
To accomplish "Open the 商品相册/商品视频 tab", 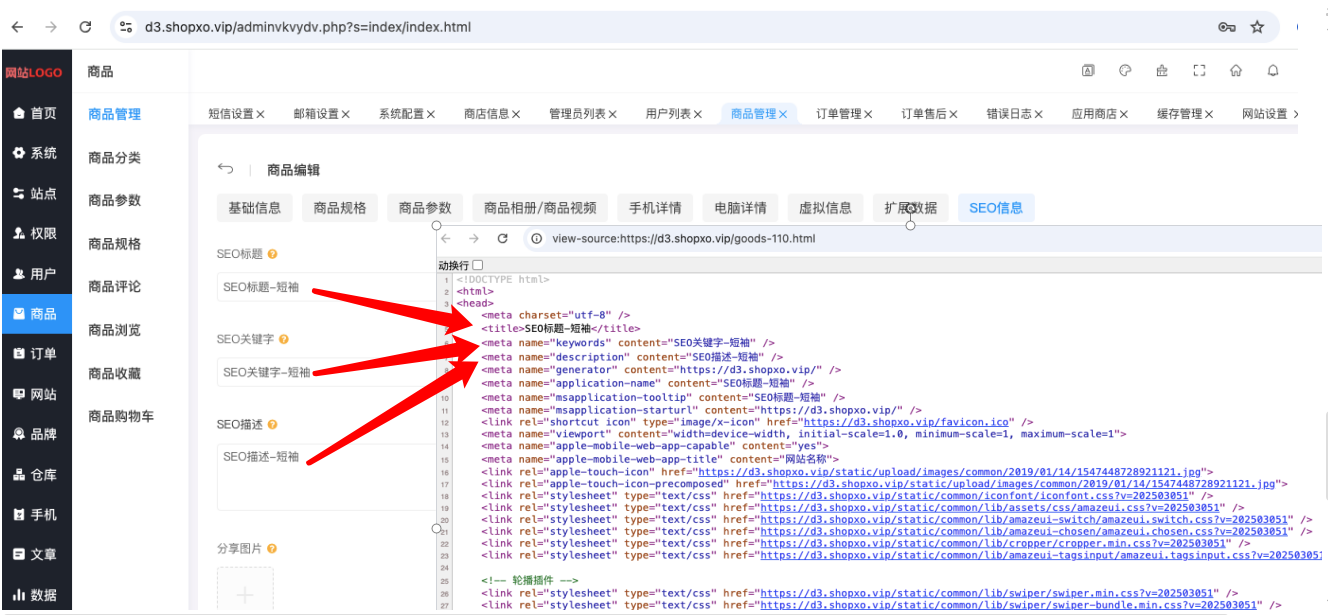I will pos(540,208).
